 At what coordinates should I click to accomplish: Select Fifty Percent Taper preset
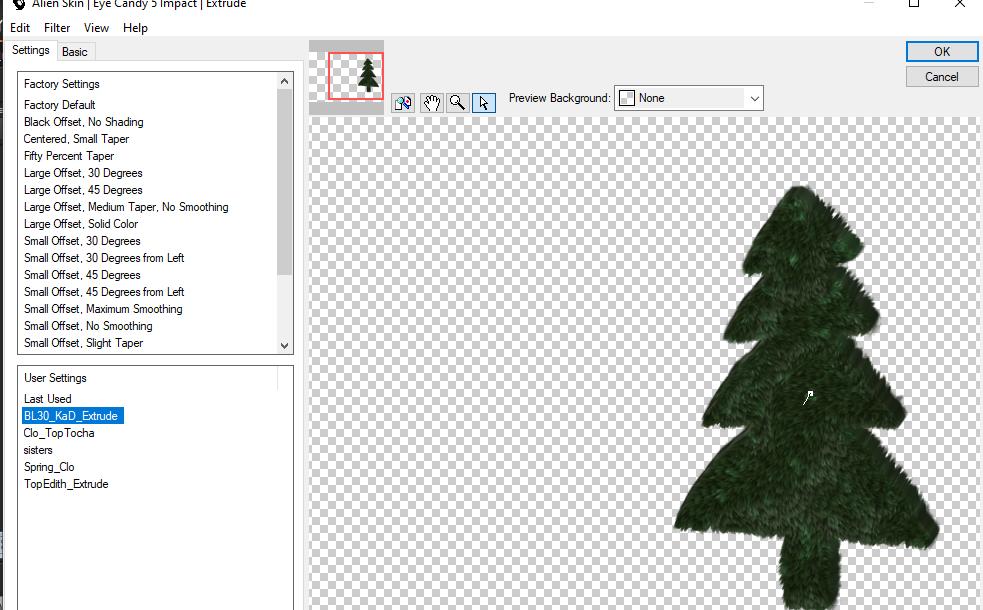coord(69,155)
